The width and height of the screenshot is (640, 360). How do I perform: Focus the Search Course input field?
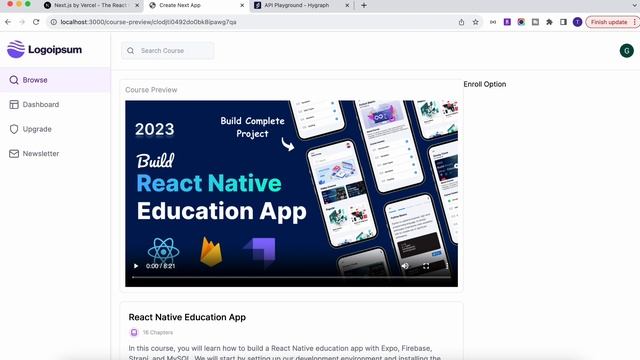(168, 51)
